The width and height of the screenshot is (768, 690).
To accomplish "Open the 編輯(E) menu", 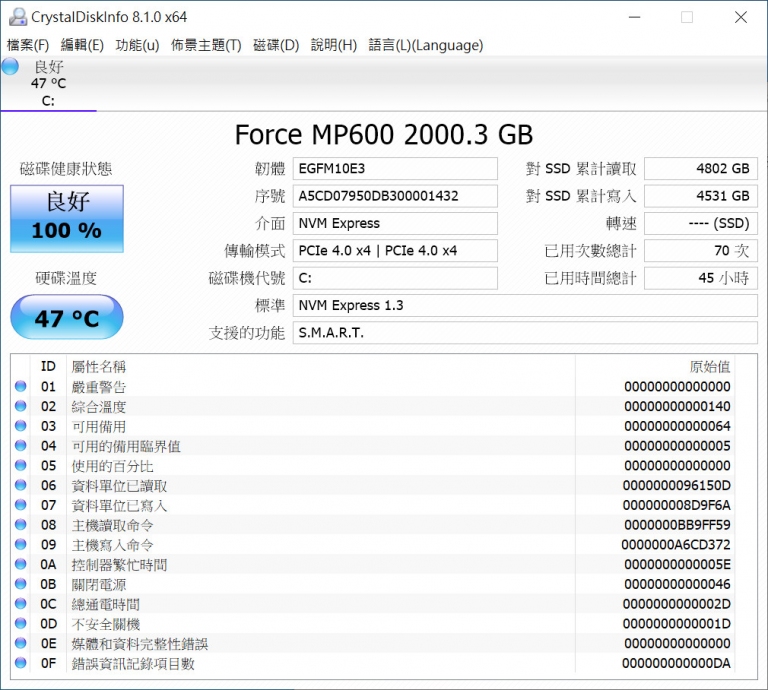I will pos(82,45).
